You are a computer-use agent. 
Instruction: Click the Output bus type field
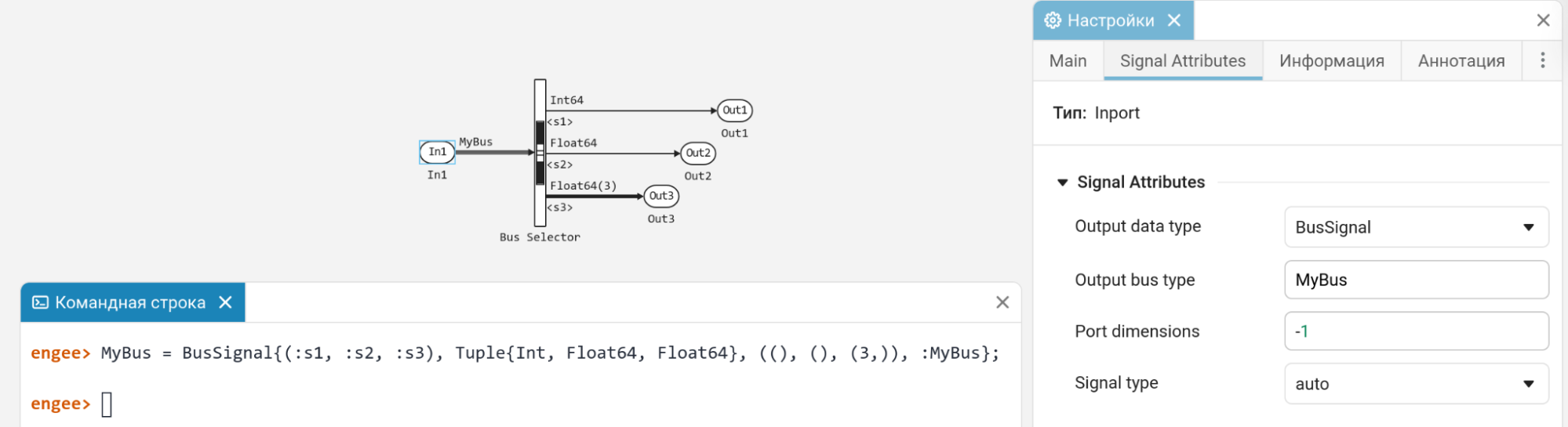tap(1416, 280)
